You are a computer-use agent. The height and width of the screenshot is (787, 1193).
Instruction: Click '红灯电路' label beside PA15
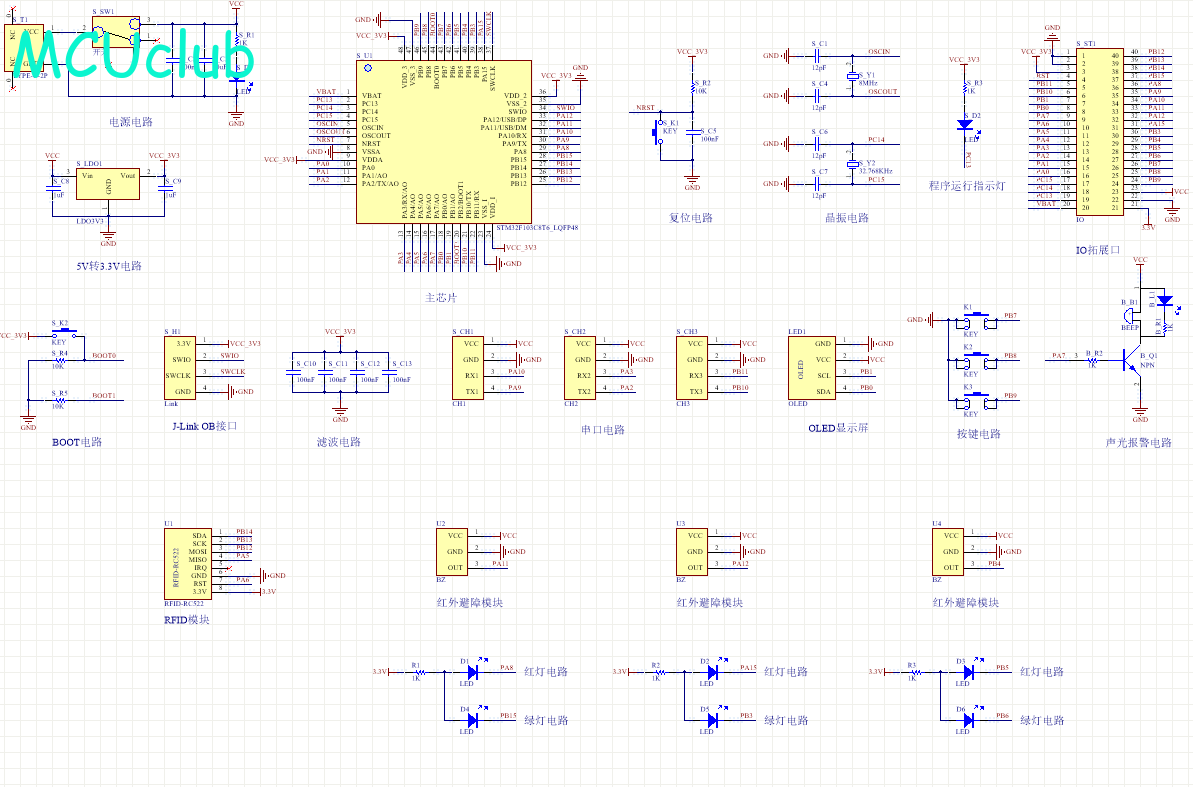point(786,672)
